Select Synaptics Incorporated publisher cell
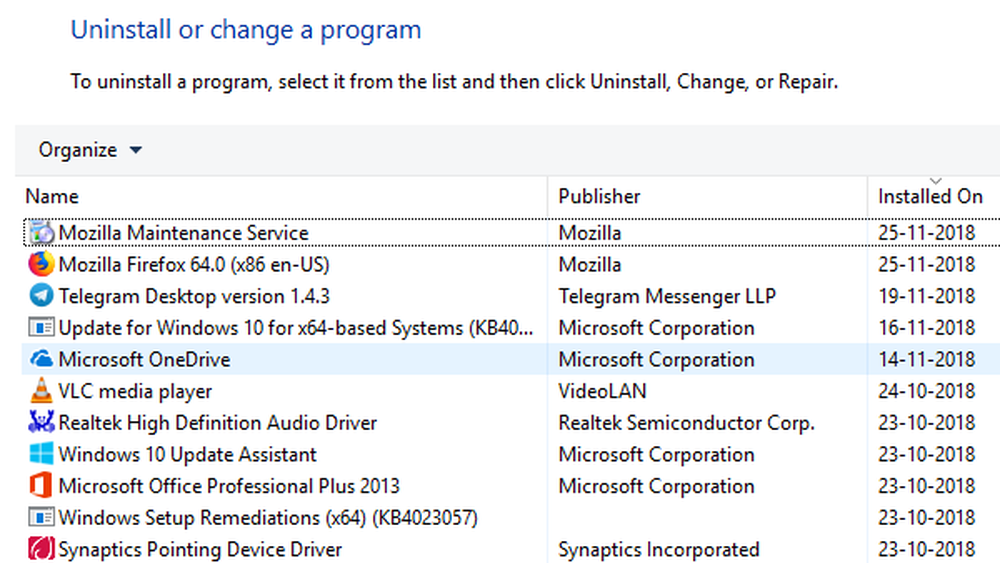1000x563 pixels. [x=658, y=549]
